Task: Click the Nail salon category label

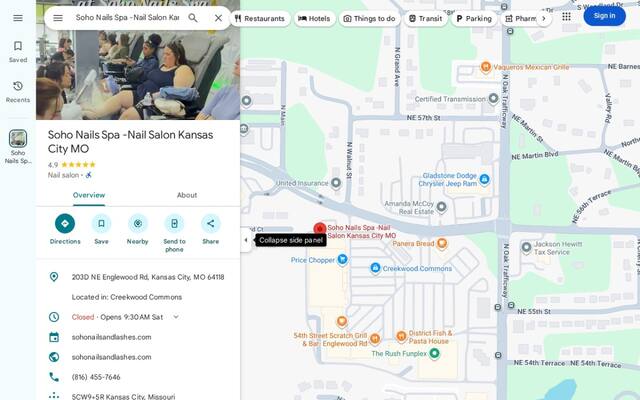Action: pyautogui.click(x=63, y=175)
